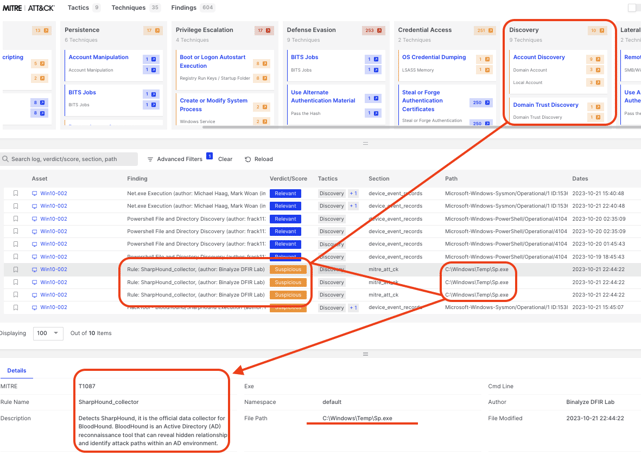The height and width of the screenshot is (456, 641).
Task: Click the Persistence tactic count badge 17
Action: pyautogui.click(x=153, y=30)
